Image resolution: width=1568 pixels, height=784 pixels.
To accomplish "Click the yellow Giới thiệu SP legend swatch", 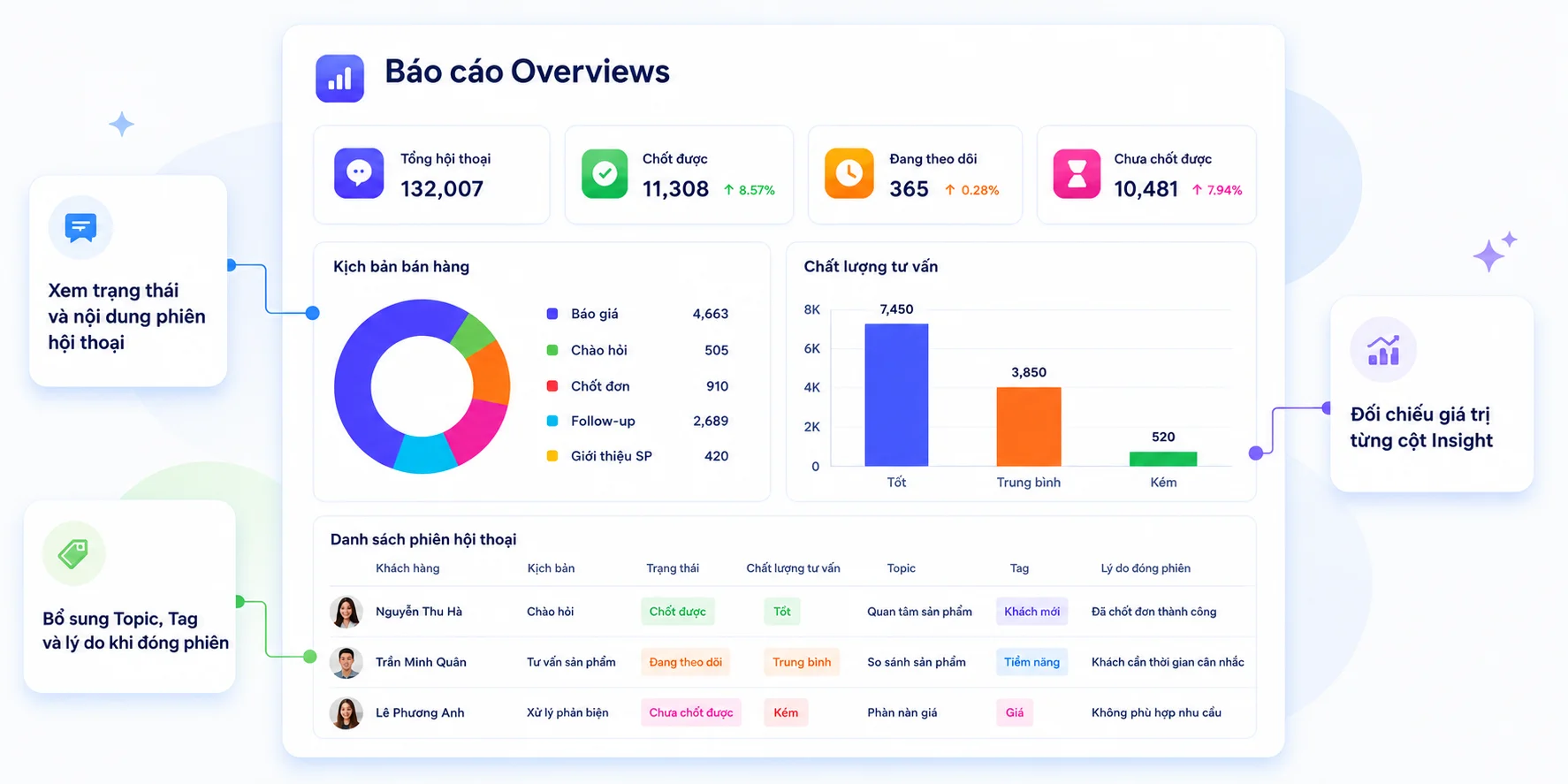I will coord(552,456).
